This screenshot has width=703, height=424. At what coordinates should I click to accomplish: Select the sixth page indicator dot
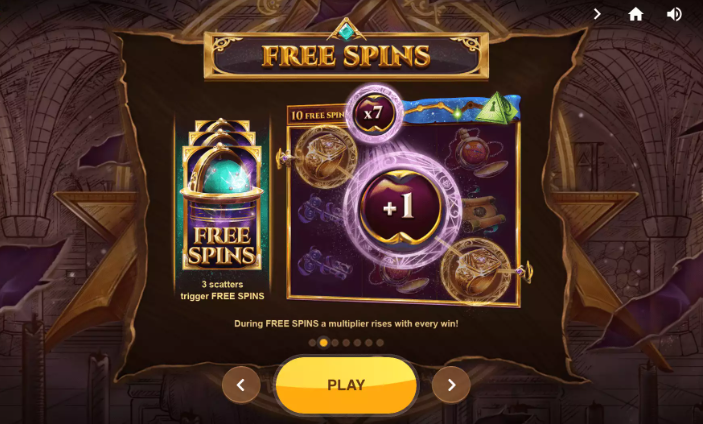point(369,343)
